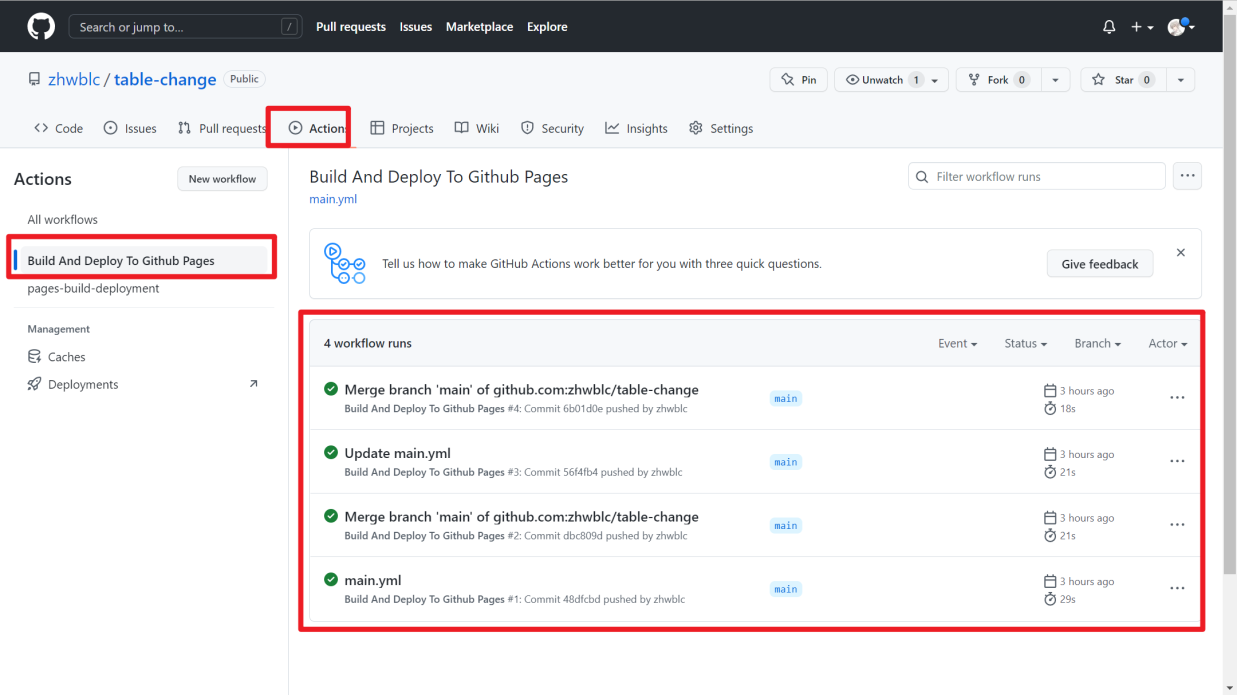Open the notifications bell
The height and width of the screenshot is (695, 1237).
click(1109, 27)
